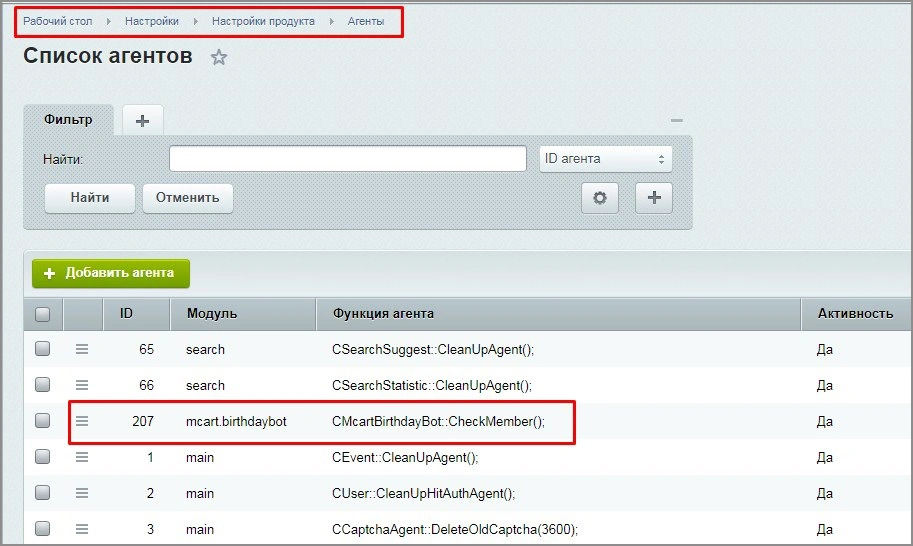Click Да activity cell in CUser row
The image size is (913, 546).
[824, 494]
